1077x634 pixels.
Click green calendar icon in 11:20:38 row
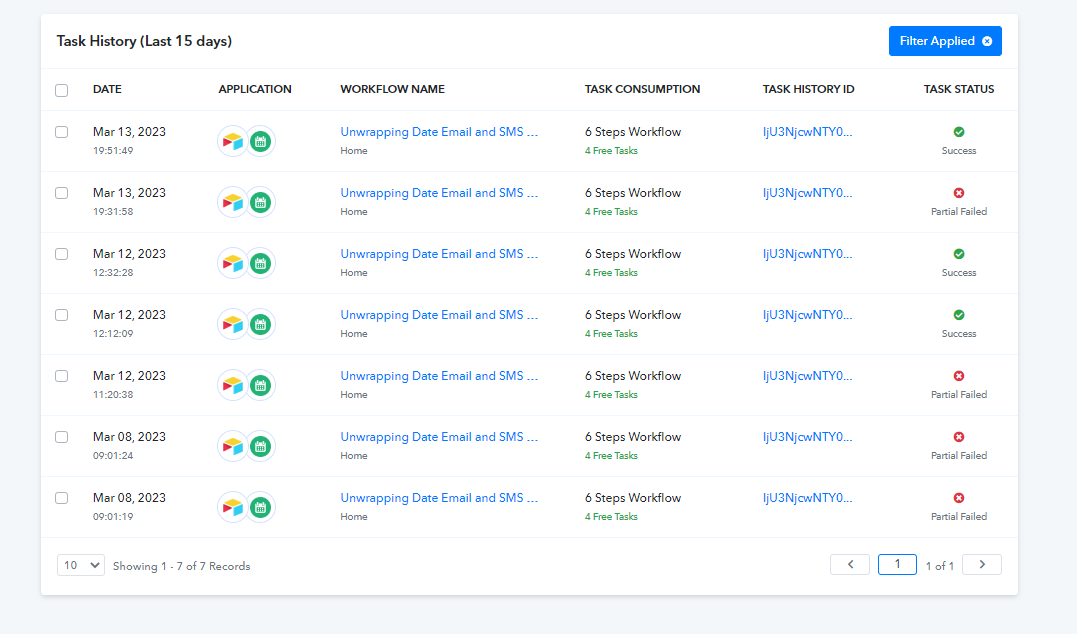tap(260, 385)
